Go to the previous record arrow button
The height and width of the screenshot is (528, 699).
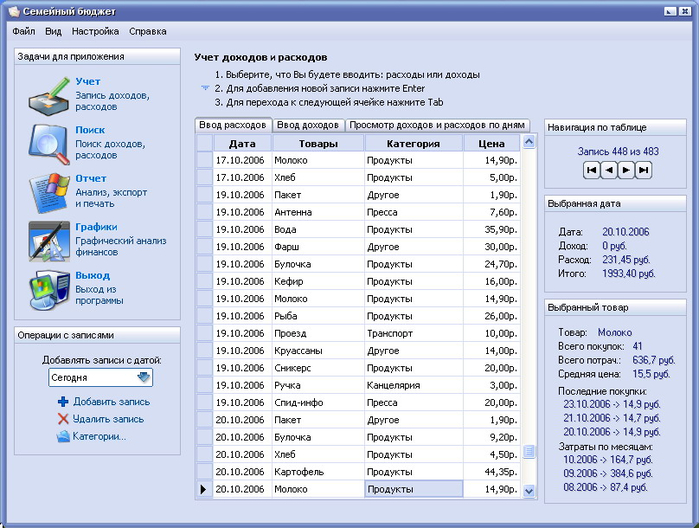tap(609, 171)
